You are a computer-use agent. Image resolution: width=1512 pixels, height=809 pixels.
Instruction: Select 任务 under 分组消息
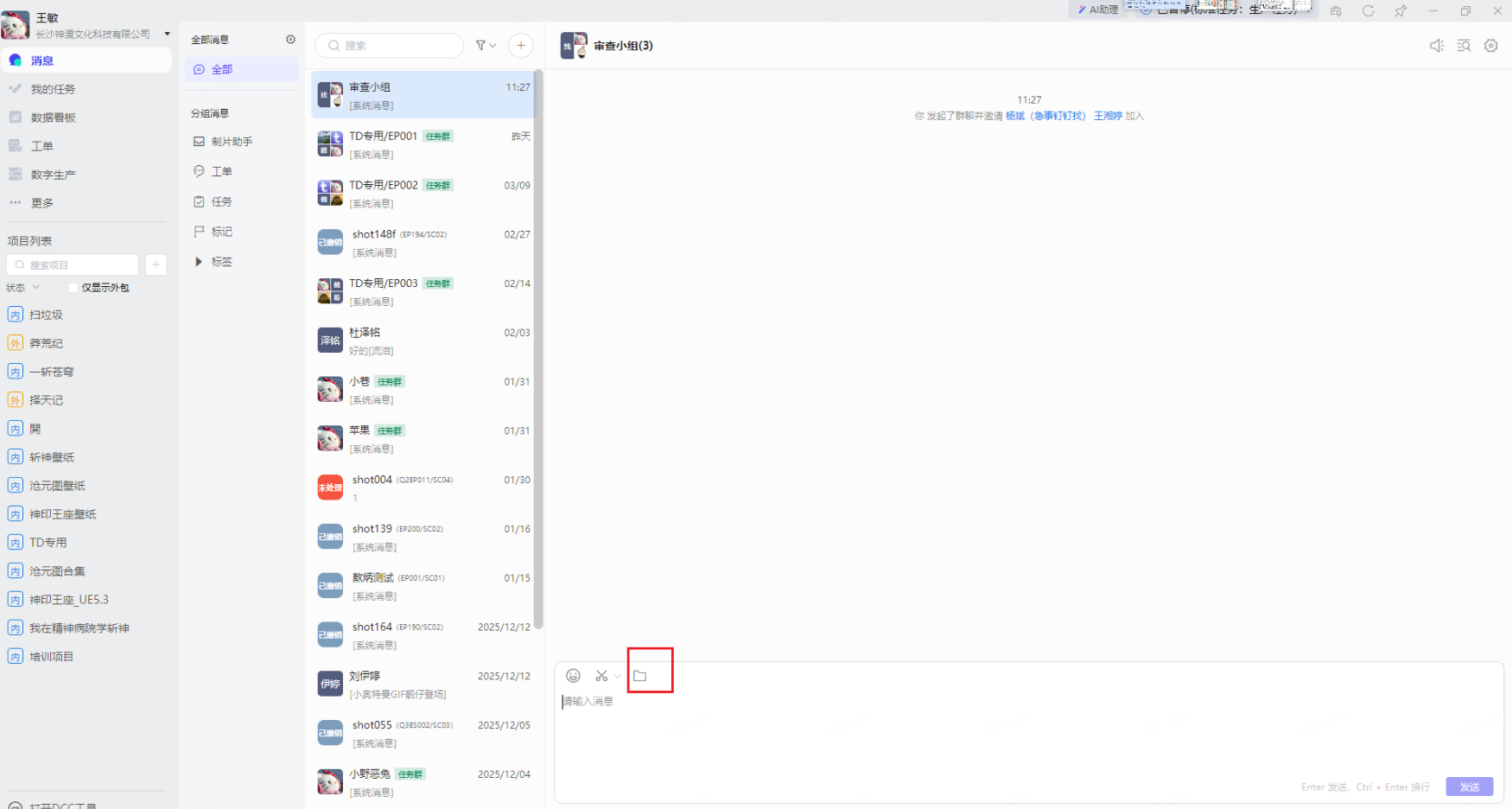coord(242,201)
